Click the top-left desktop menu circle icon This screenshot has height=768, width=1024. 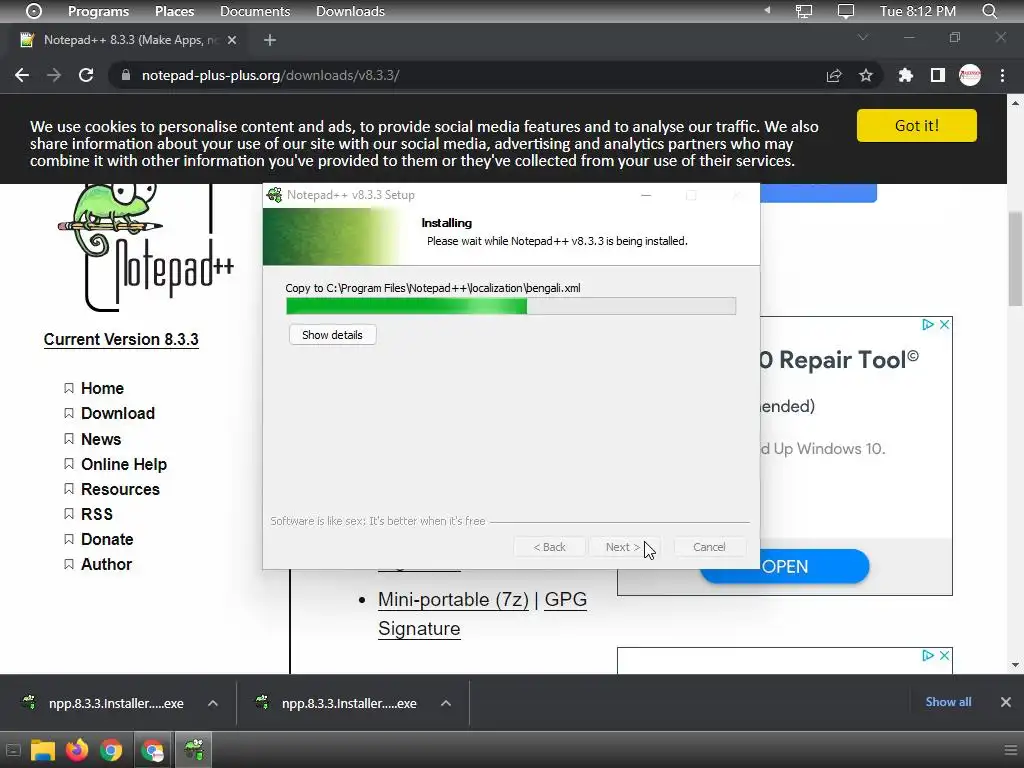(34, 11)
